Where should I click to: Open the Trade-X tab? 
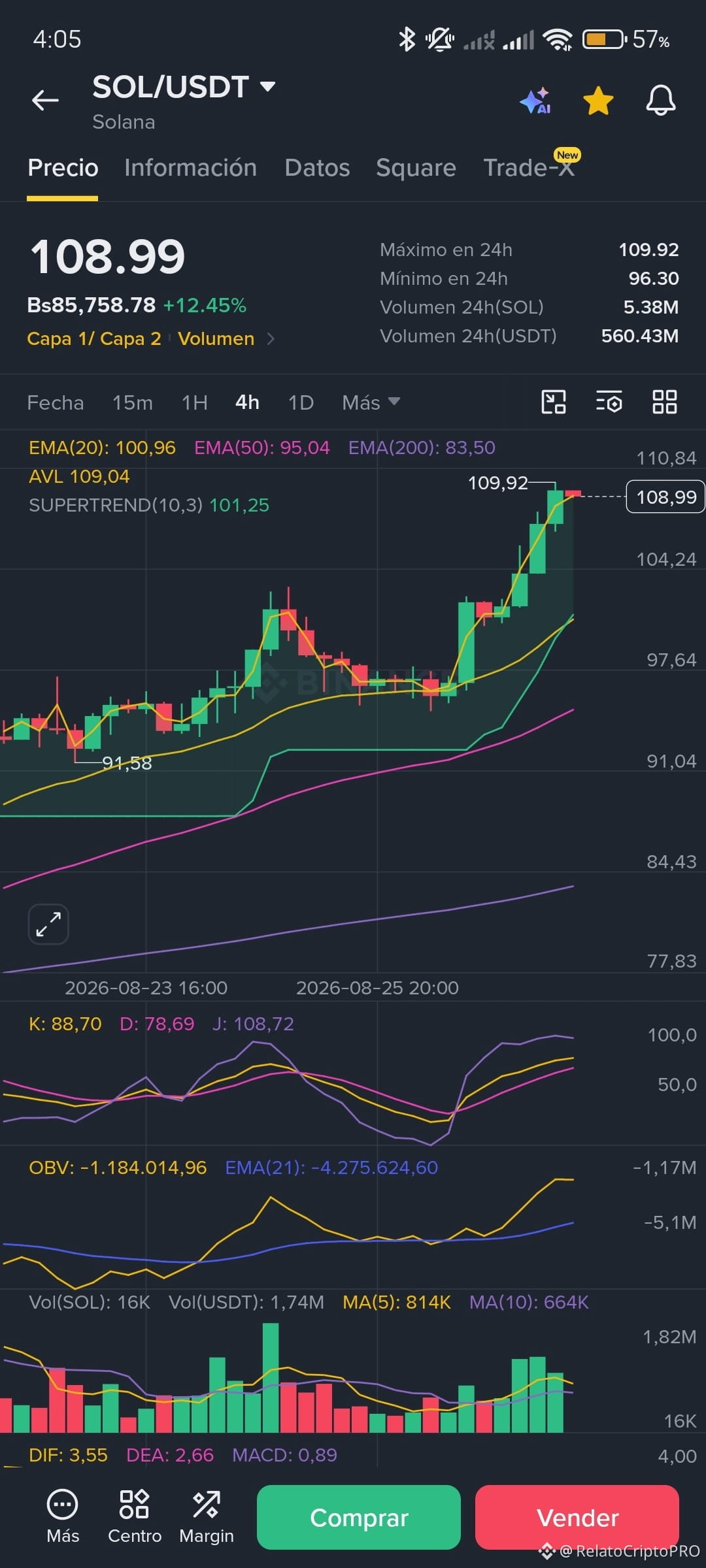click(528, 168)
